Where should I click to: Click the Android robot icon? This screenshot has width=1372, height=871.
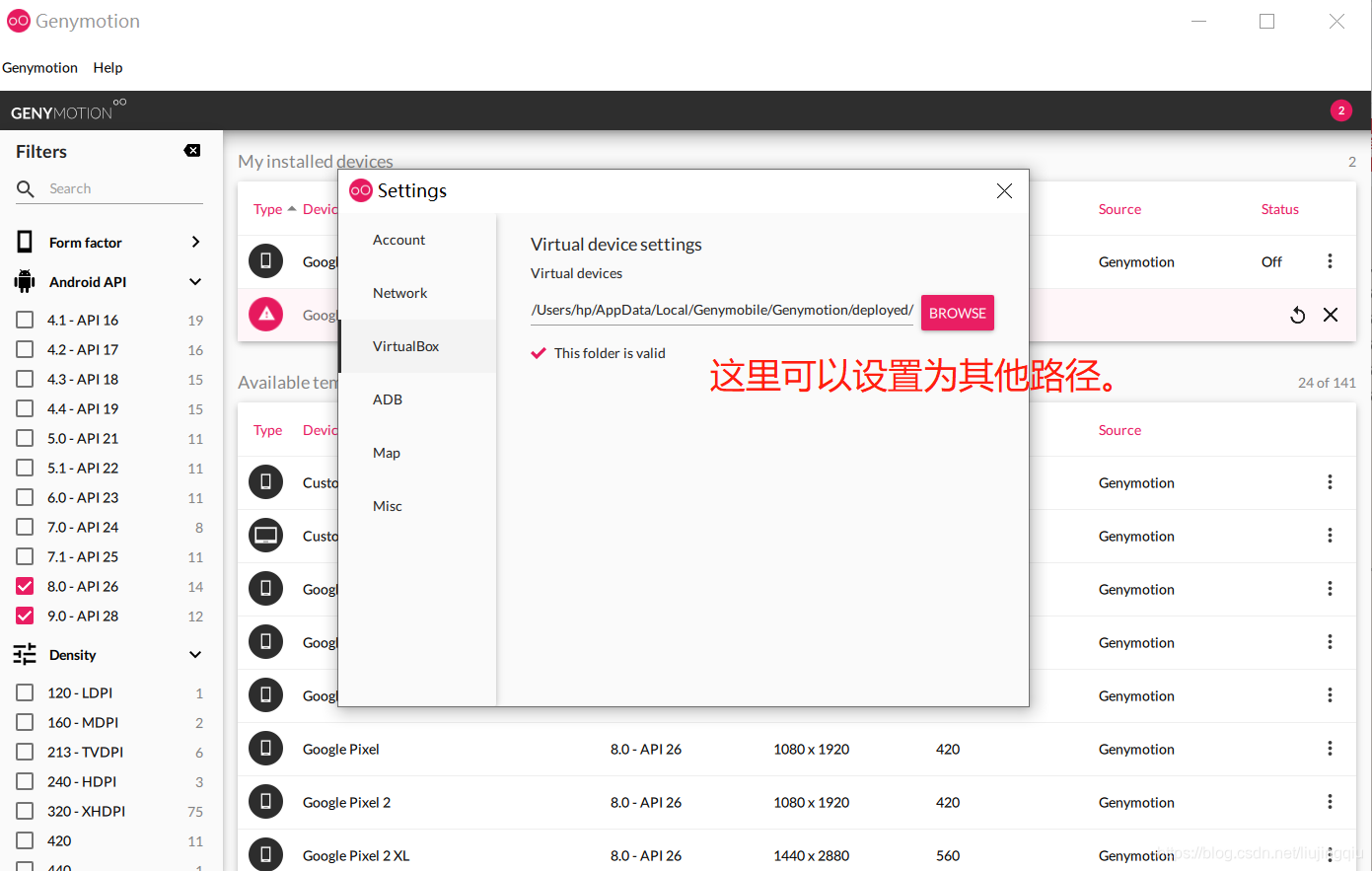point(25,282)
